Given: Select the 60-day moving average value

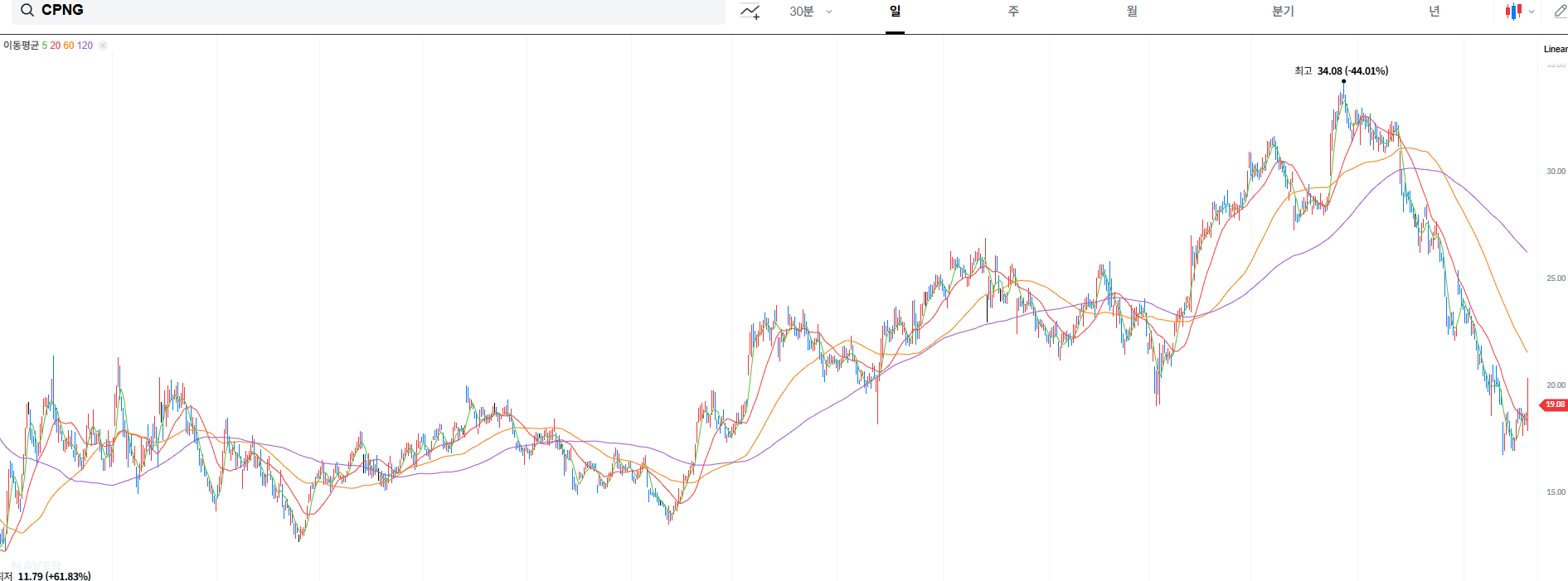Looking at the screenshot, I should (x=69, y=46).
